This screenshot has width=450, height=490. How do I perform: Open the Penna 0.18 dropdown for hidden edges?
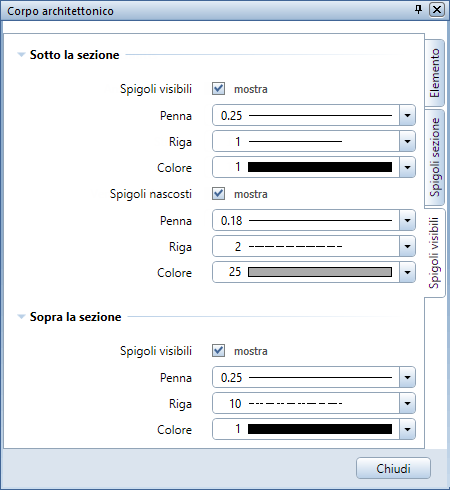click(x=407, y=220)
